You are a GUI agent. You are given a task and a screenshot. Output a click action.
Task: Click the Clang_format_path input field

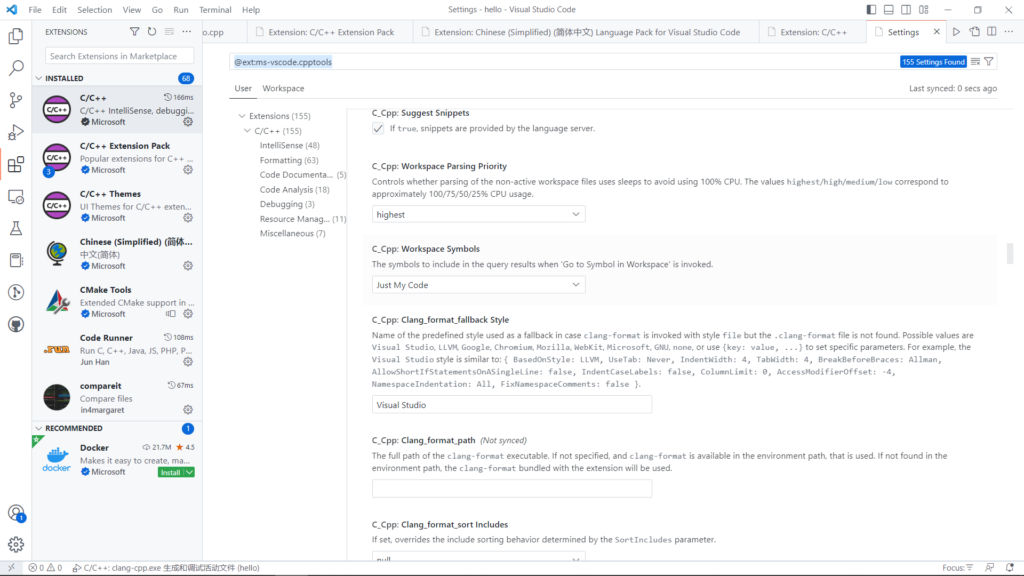click(511, 489)
